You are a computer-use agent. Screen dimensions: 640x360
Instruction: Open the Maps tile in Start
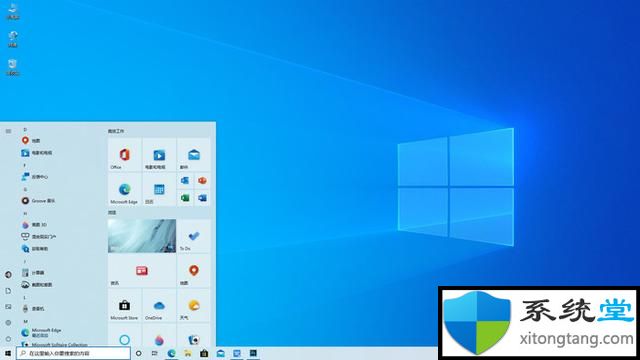point(193,271)
